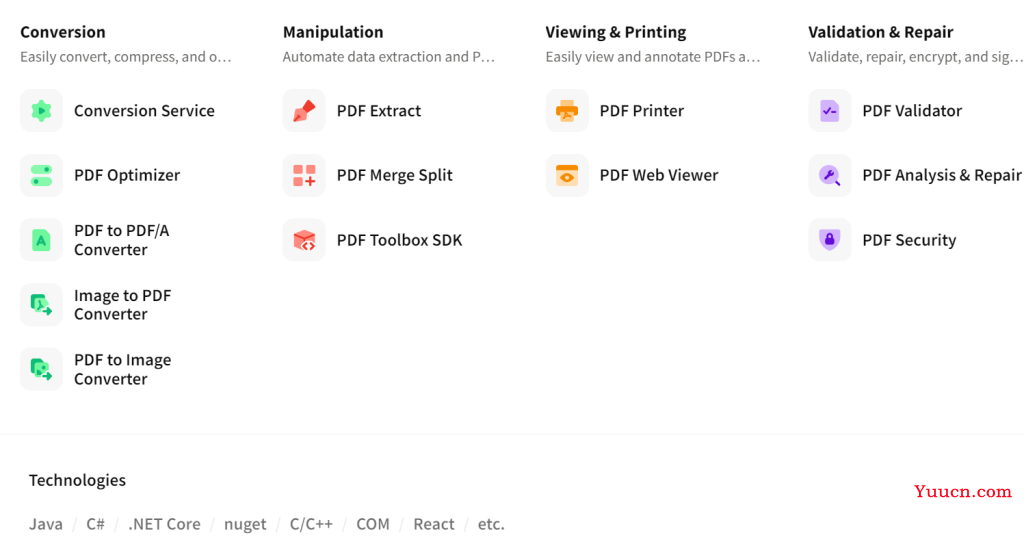Image resolution: width=1024 pixels, height=546 pixels.
Task: Click the .NET Core technology link
Action: (165, 524)
